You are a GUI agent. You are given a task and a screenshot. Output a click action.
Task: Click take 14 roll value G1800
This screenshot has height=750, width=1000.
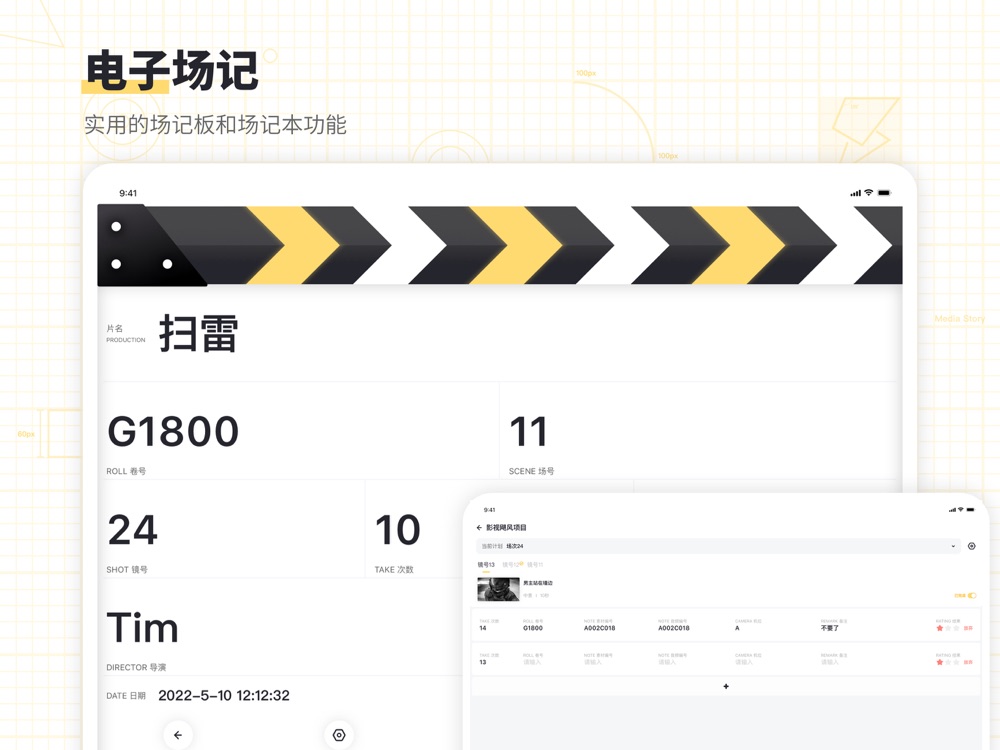coord(533,628)
